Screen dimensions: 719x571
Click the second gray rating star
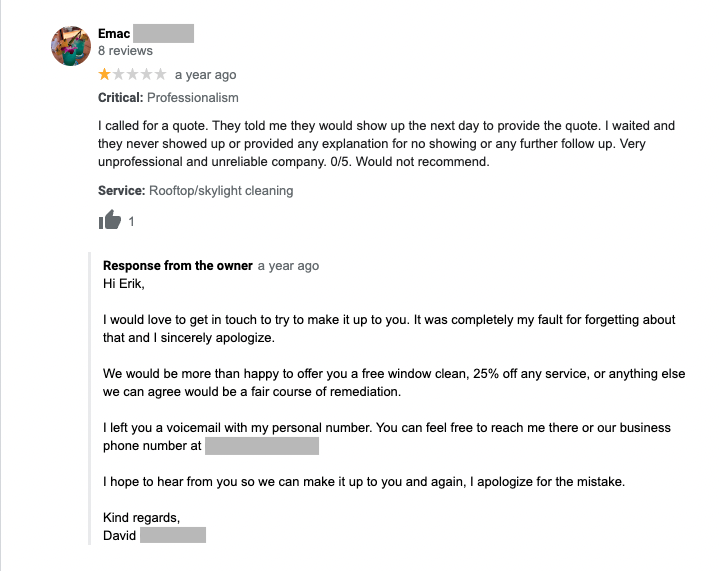click(119, 75)
